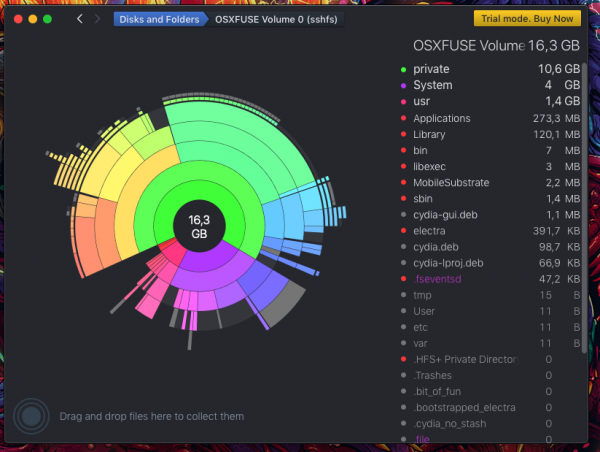Image resolution: width=600 pixels, height=452 pixels.
Task: Click the red dot beside Library
Action: click(x=403, y=134)
